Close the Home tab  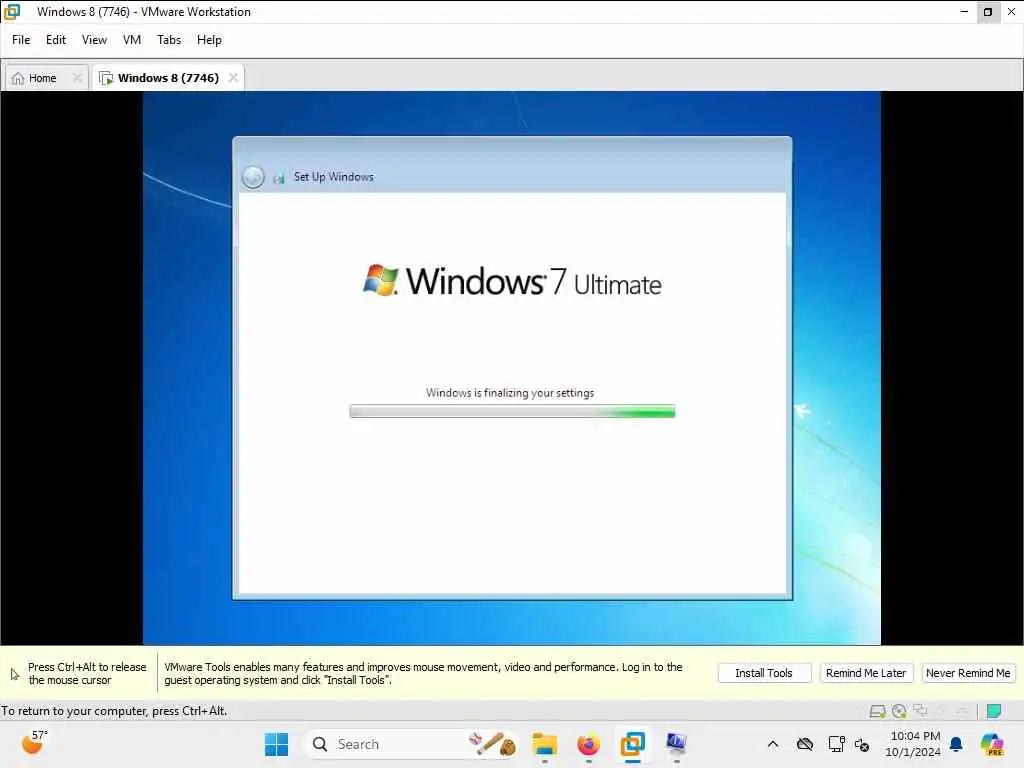[x=77, y=78]
